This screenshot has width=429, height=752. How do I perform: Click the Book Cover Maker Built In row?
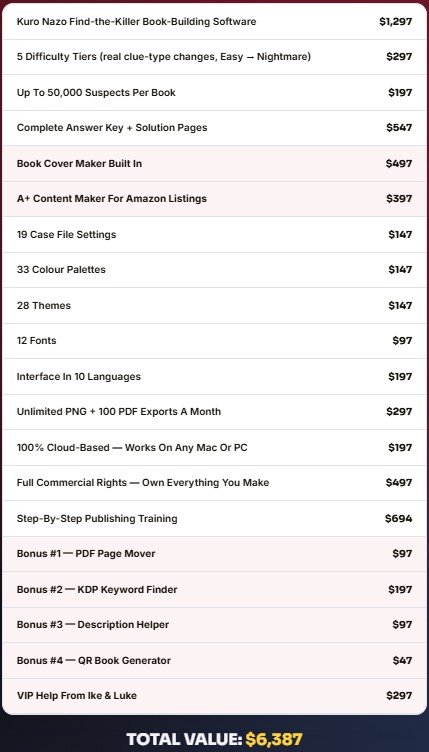[x=214, y=164]
